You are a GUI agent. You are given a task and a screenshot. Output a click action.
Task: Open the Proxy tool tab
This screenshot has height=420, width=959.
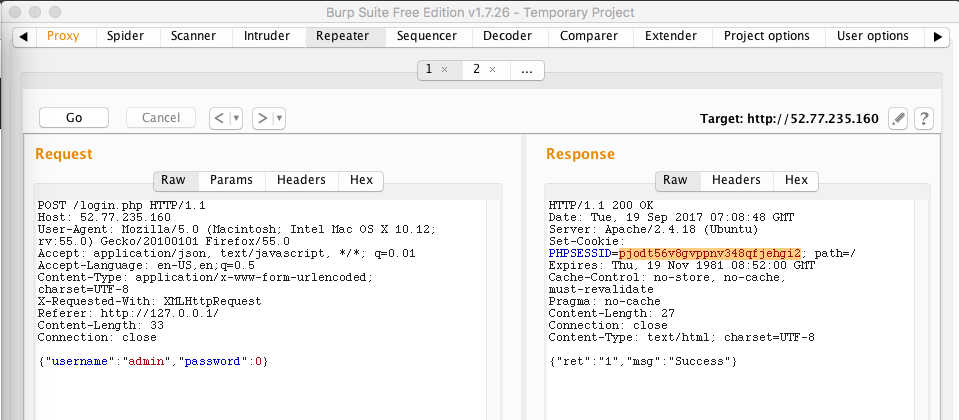point(63,36)
